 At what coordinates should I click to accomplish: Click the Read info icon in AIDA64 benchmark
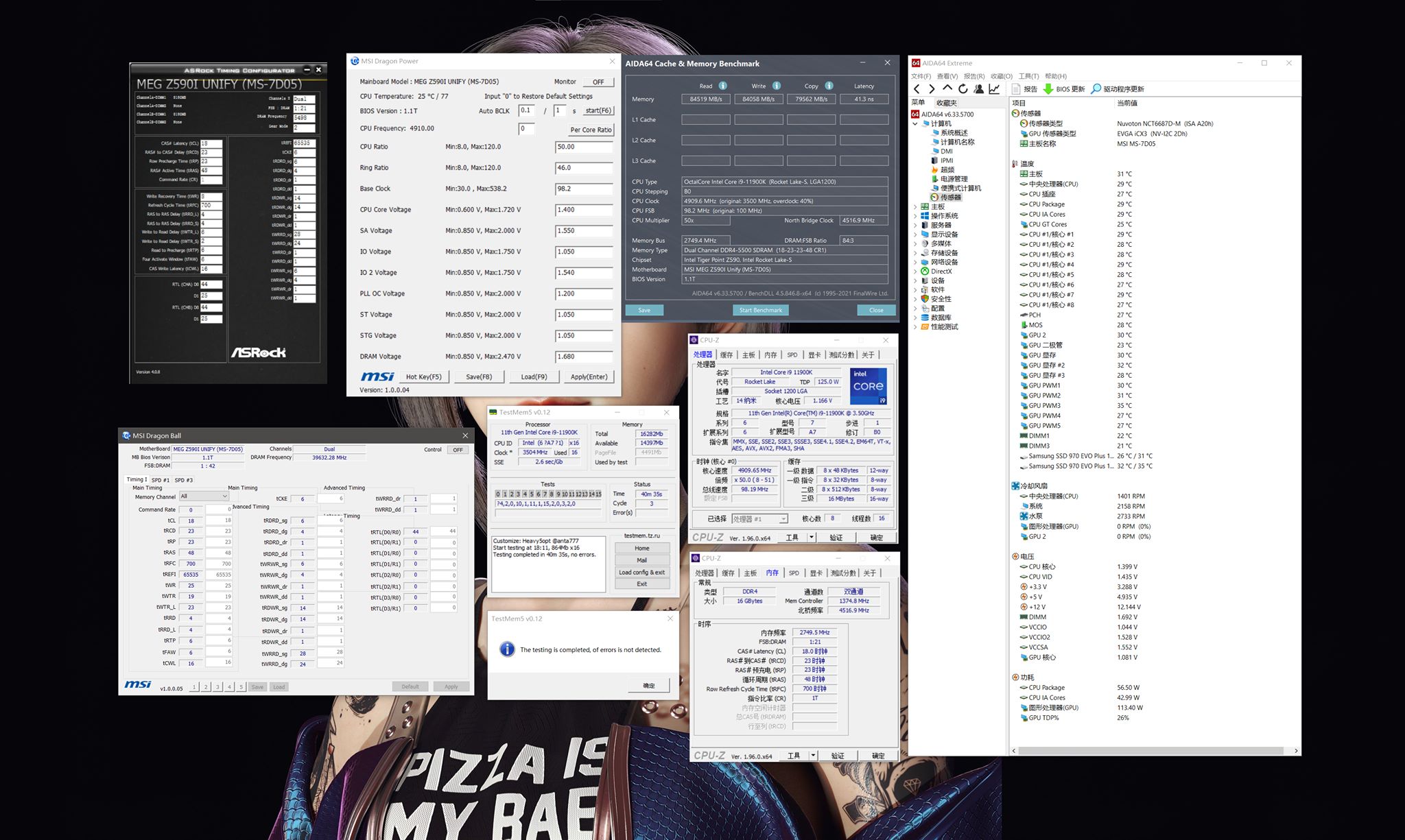pyautogui.click(x=722, y=86)
